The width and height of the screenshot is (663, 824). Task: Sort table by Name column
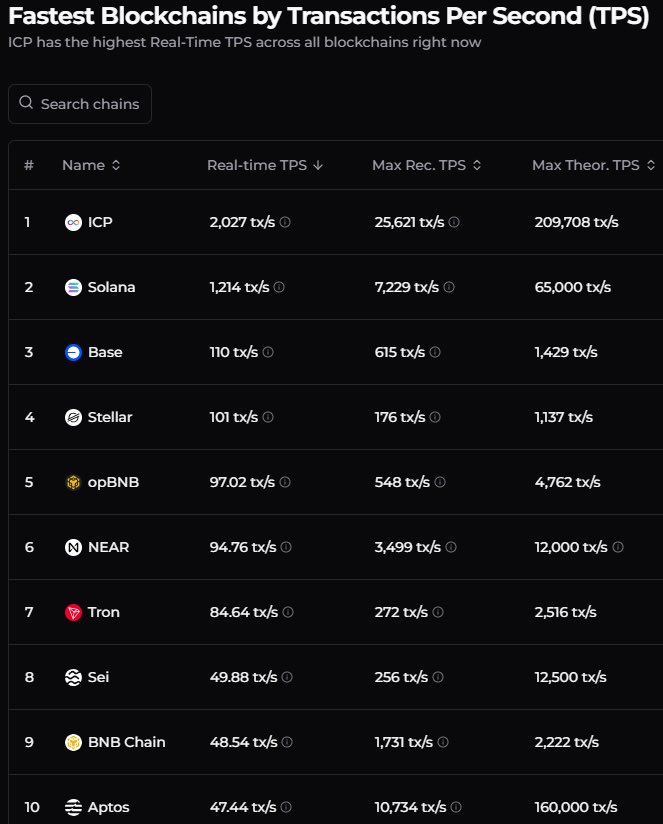pyautogui.click(x=91, y=165)
